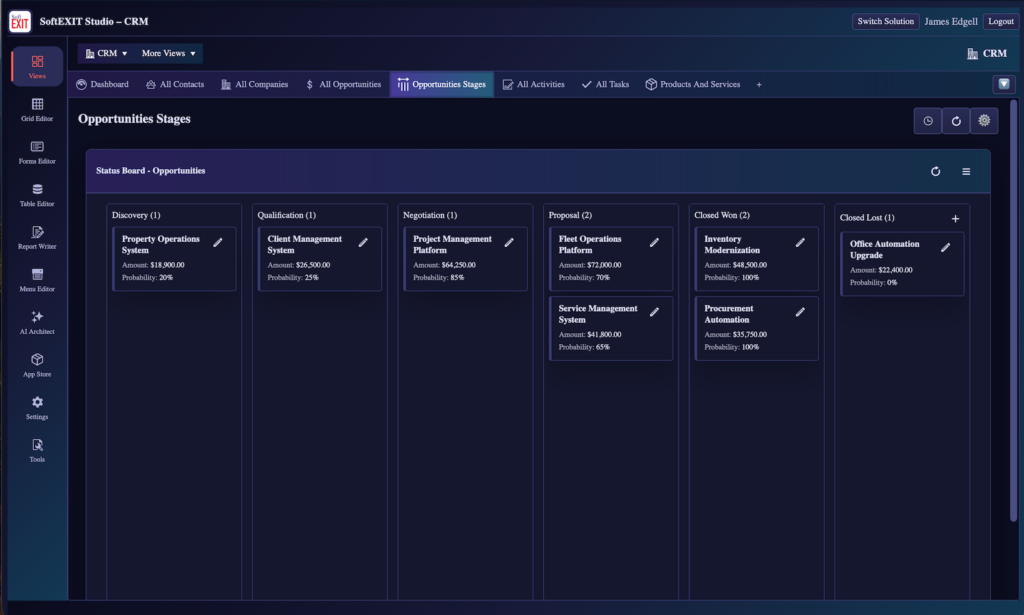The image size is (1024, 615).
Task: Open the Grid Editor in sidebar
Action: click(x=37, y=109)
